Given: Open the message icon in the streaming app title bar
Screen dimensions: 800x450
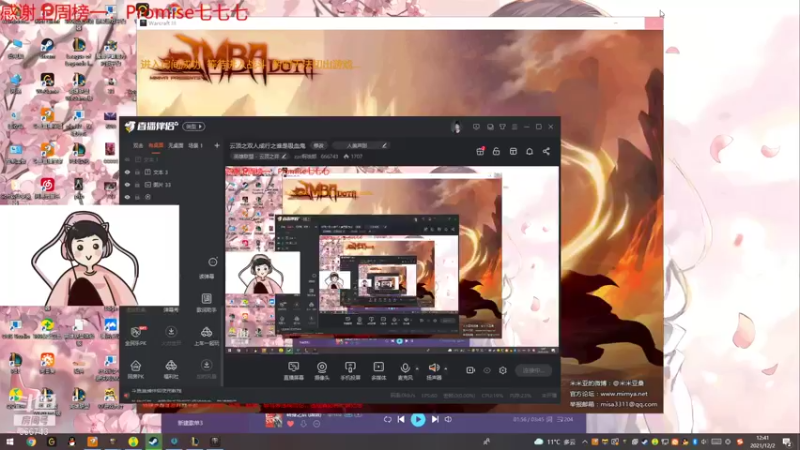Looking at the screenshot, I should tap(476, 127).
